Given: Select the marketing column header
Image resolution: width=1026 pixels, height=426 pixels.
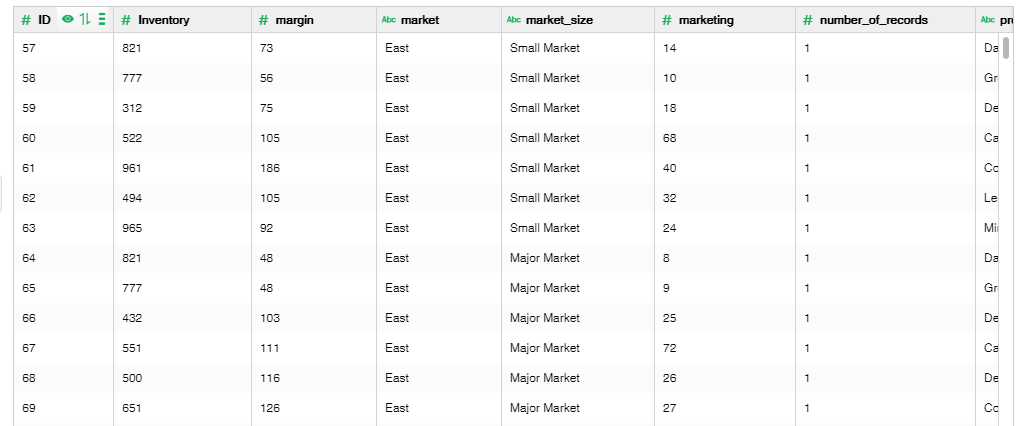Looking at the screenshot, I should (725, 20).
